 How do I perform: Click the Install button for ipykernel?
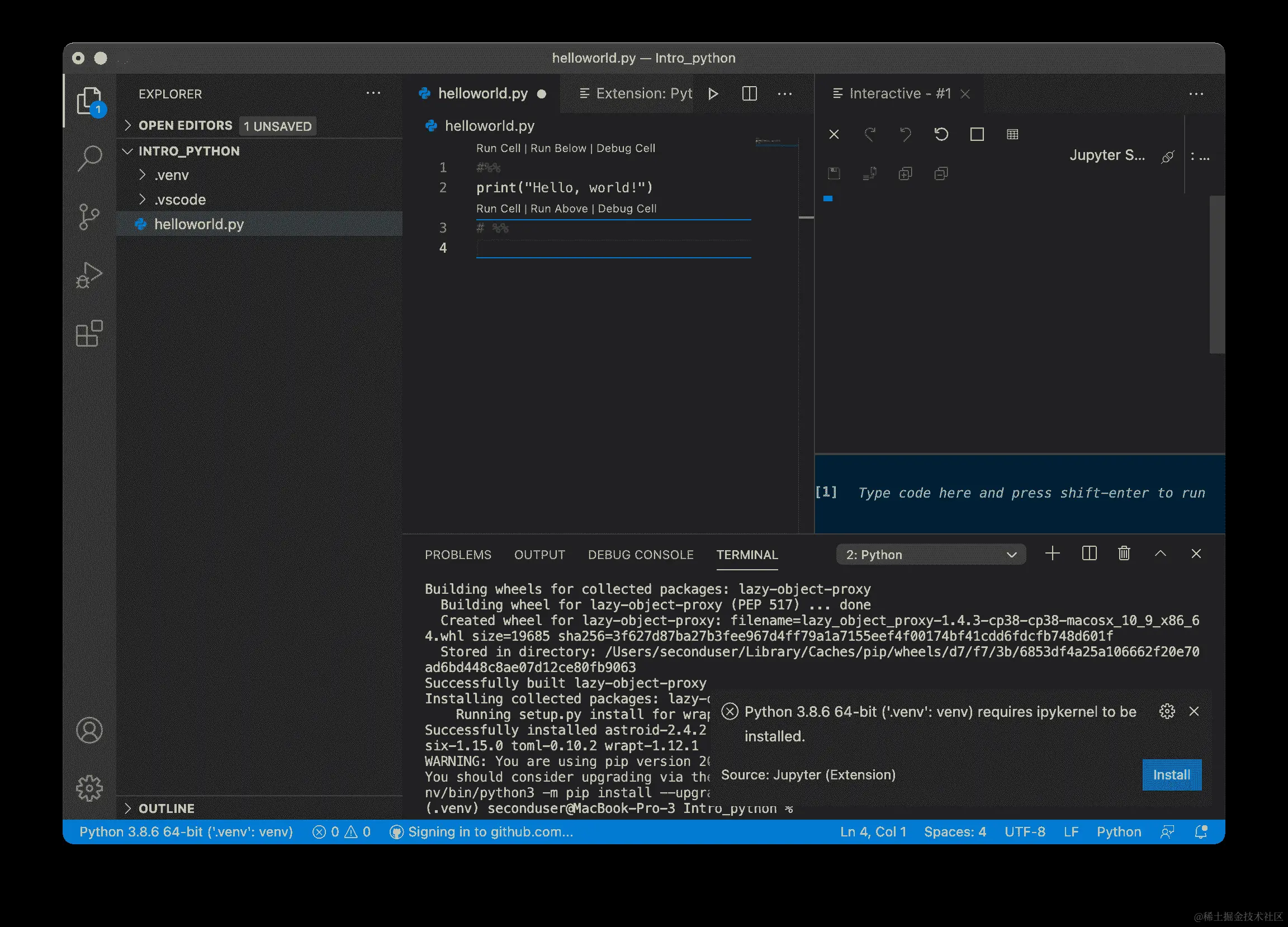pos(1171,775)
